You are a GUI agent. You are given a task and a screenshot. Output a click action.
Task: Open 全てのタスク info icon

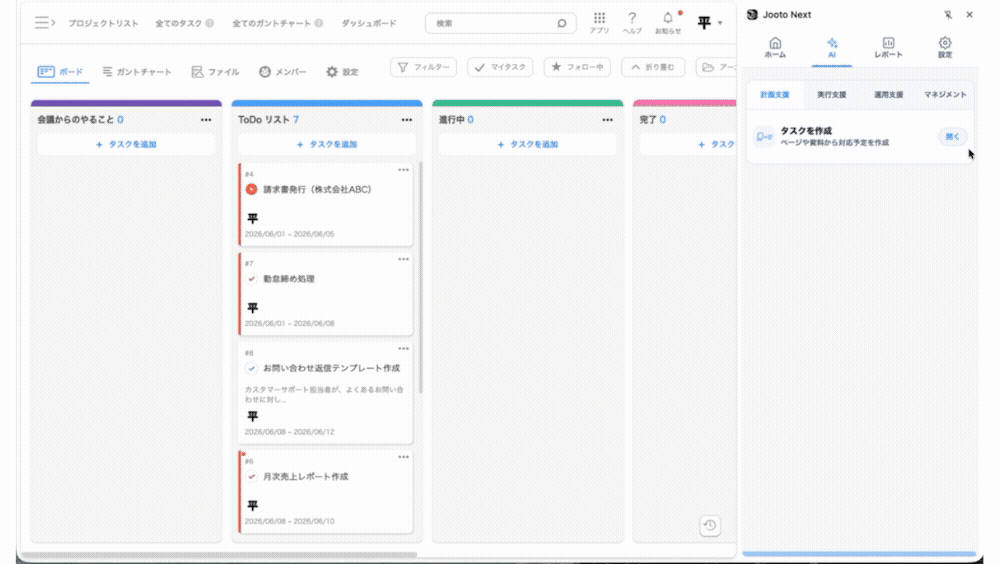coord(209,23)
